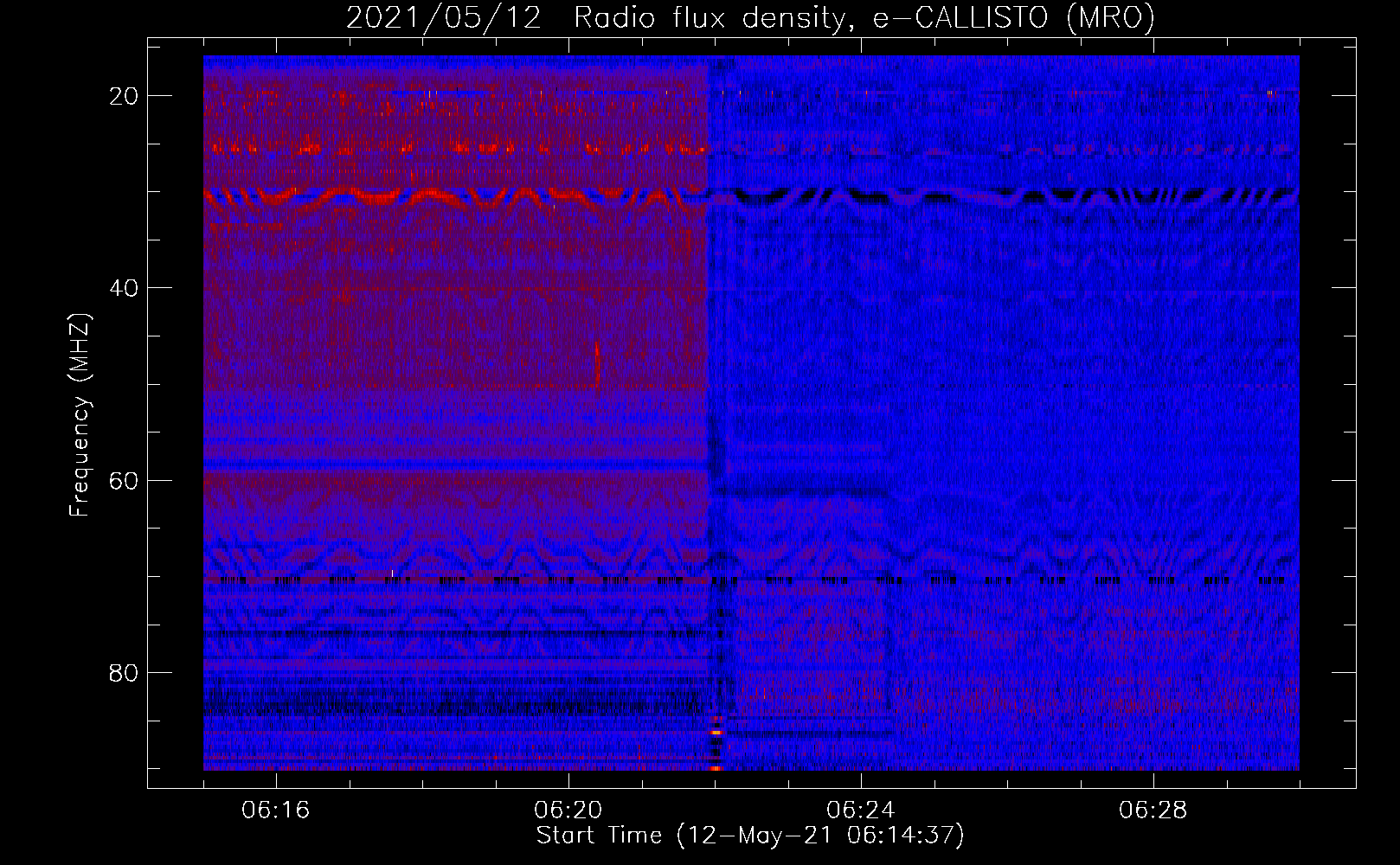Viewport: 1400px width, 865px height.
Task: Click the 06:28 time tick label
Action: [1153, 811]
